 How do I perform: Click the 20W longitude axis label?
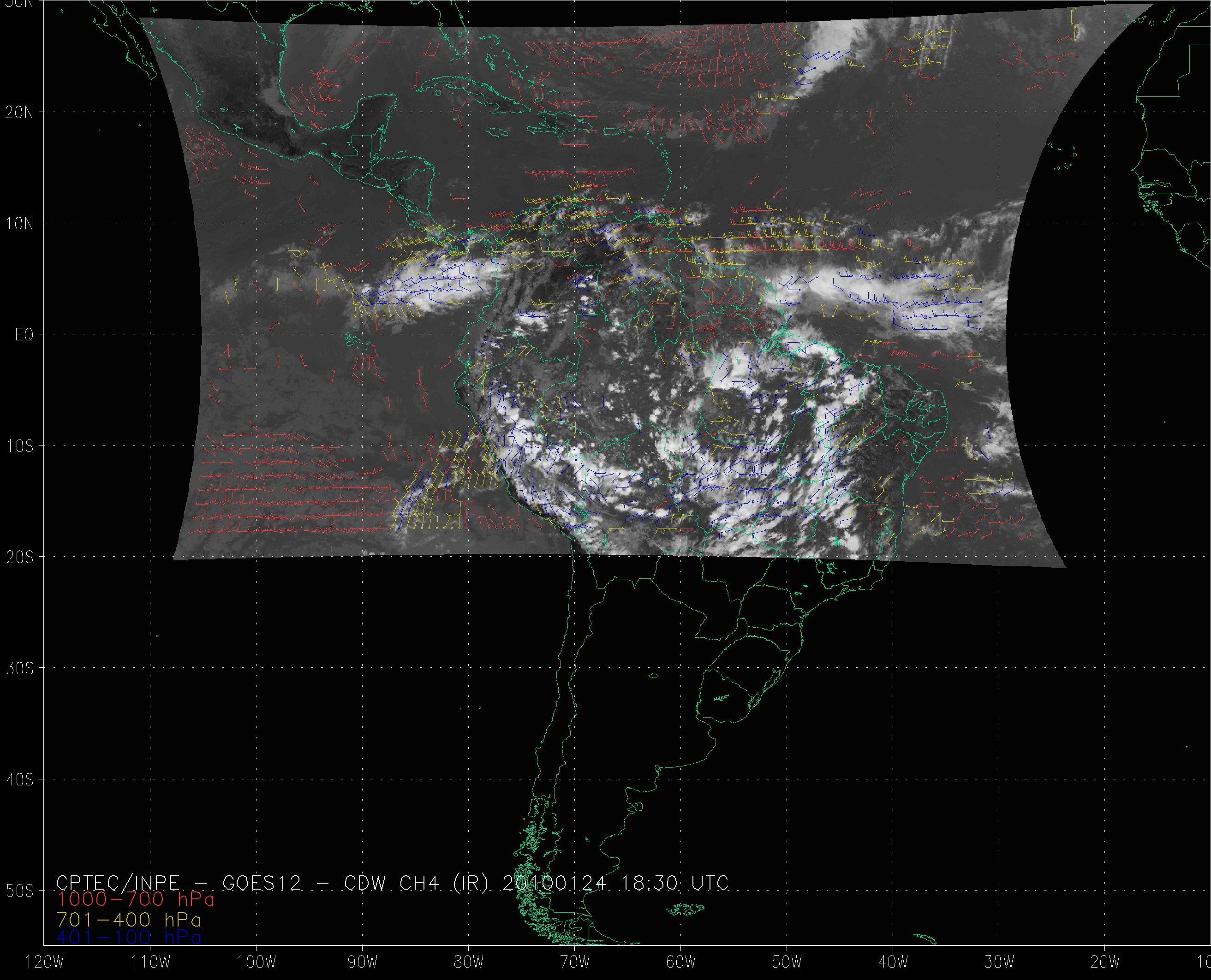coord(1105,962)
